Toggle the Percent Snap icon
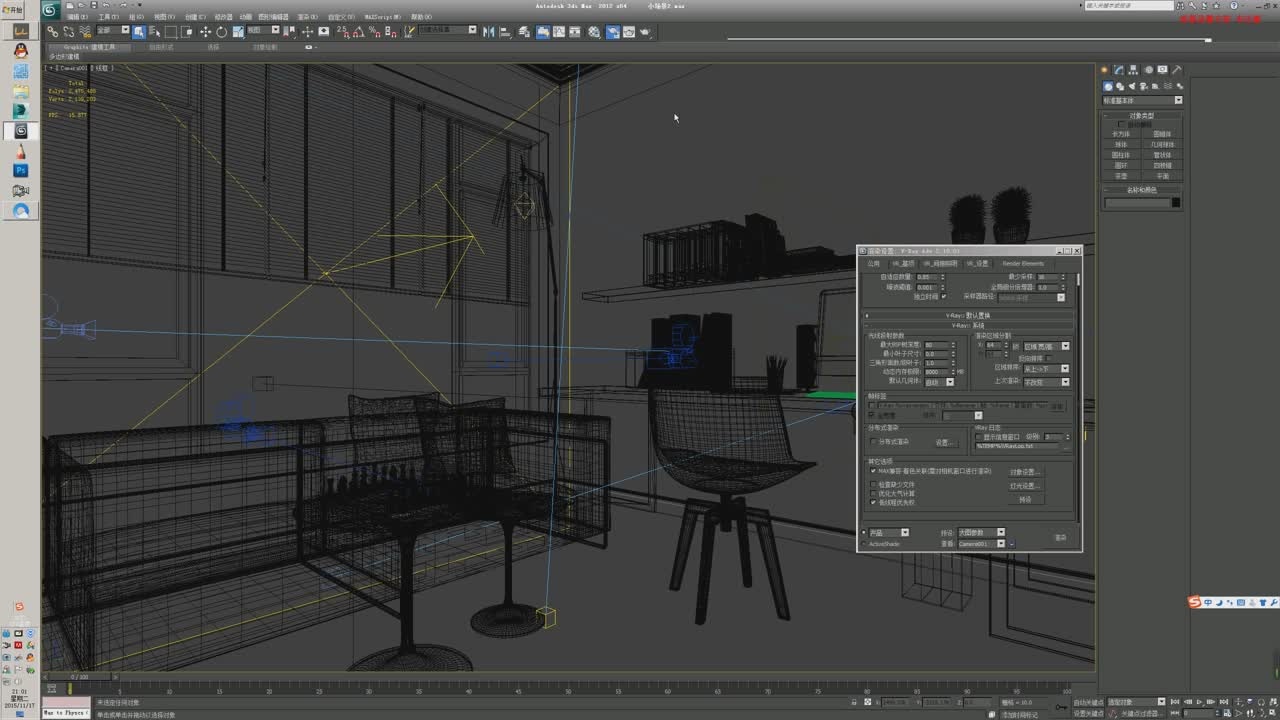This screenshot has height=720, width=1280. click(x=374, y=31)
